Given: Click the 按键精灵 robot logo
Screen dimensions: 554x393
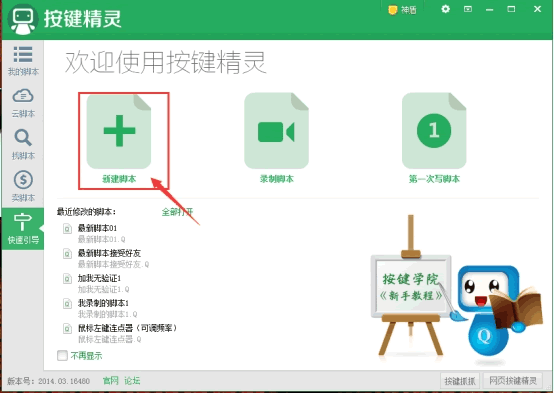Looking at the screenshot, I should [x=23, y=19].
